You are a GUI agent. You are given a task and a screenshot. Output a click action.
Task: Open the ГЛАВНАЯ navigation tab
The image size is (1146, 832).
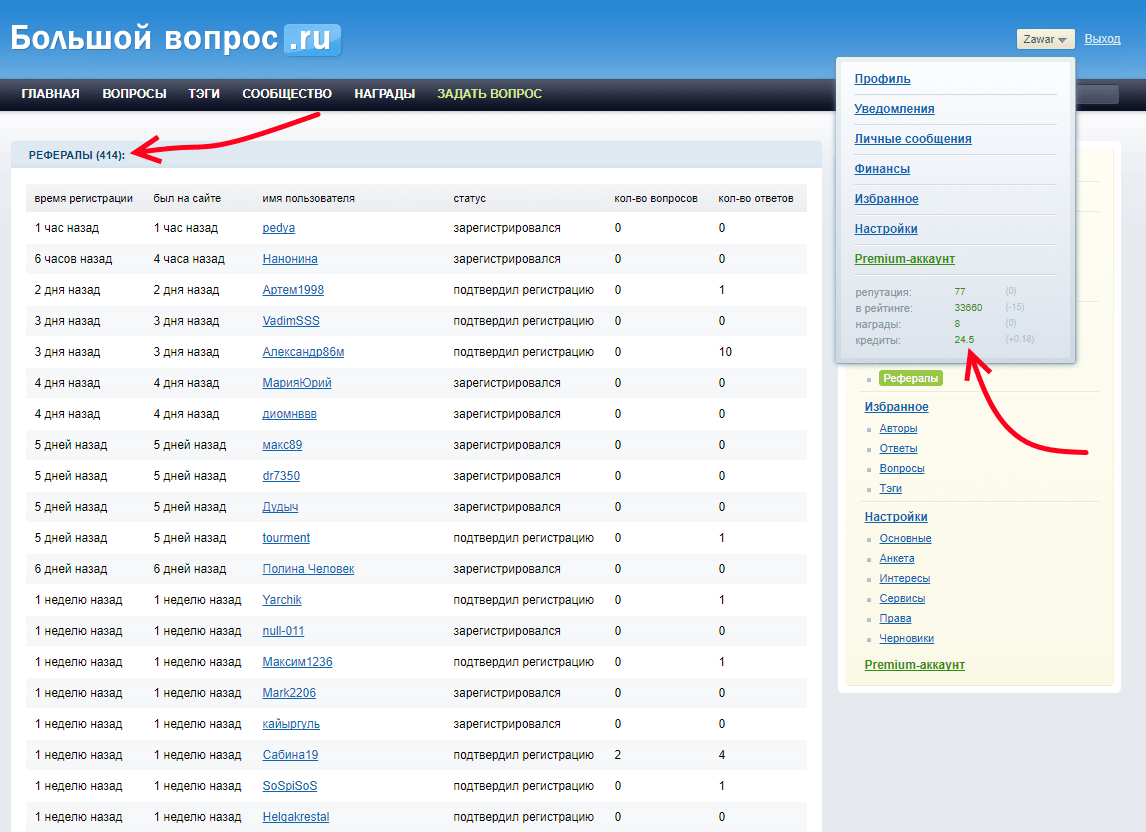click(50, 94)
